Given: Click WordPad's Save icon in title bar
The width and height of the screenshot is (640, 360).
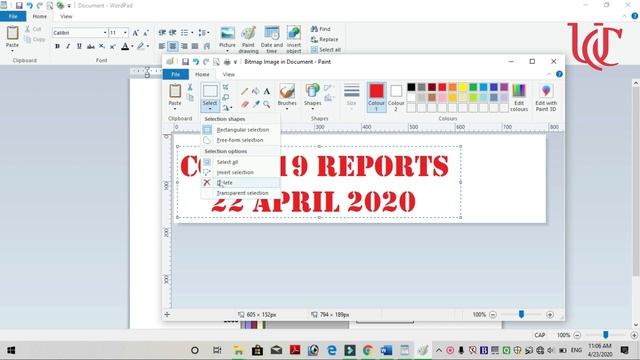Looking at the screenshot, I should tap(19, 5).
